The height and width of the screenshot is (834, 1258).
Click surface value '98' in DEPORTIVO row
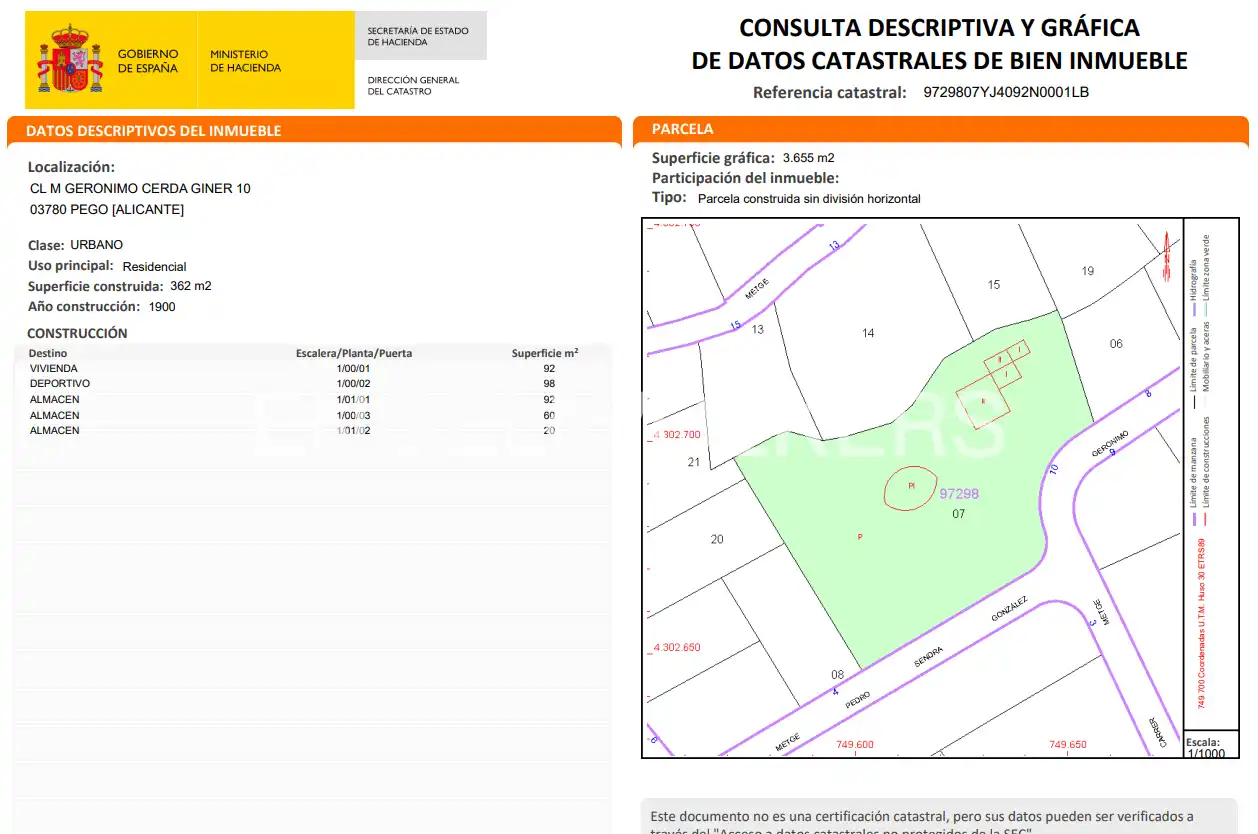pos(549,384)
